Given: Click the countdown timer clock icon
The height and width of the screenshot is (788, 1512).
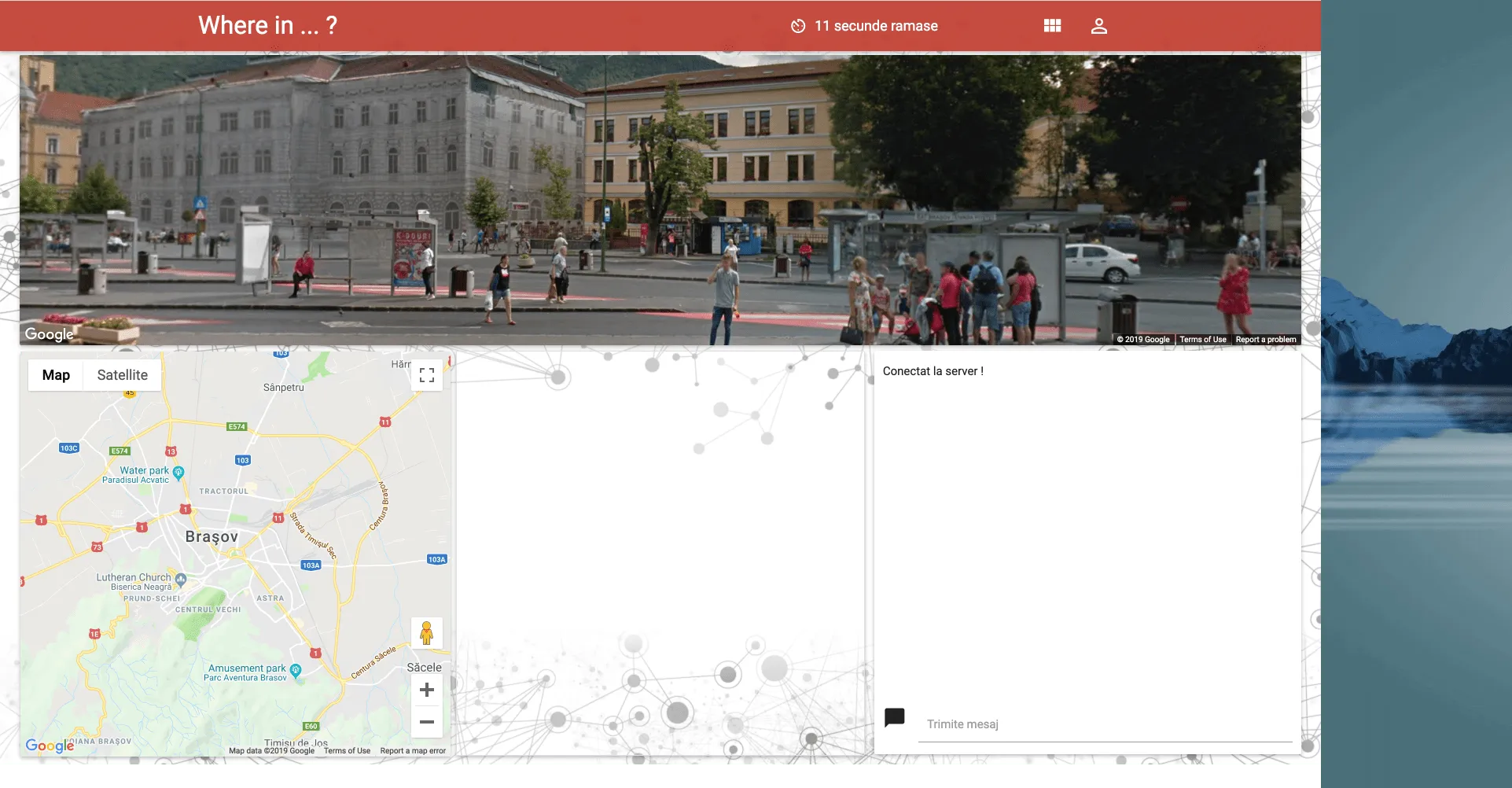Looking at the screenshot, I should pyautogui.click(x=797, y=26).
